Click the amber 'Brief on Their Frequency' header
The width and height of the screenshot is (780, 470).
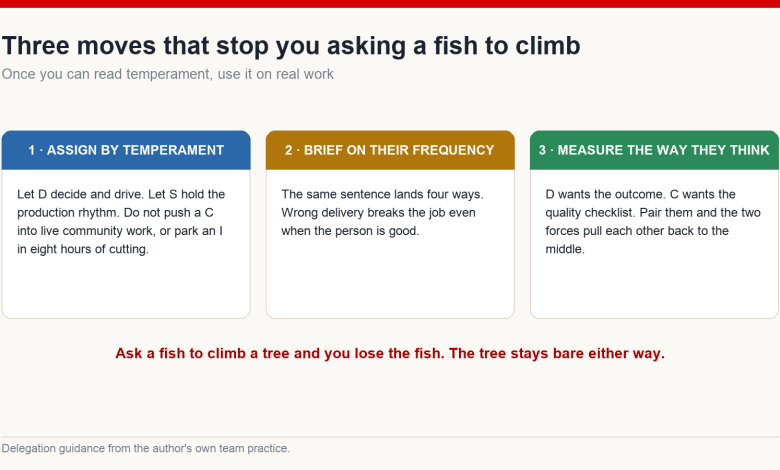[x=390, y=150]
